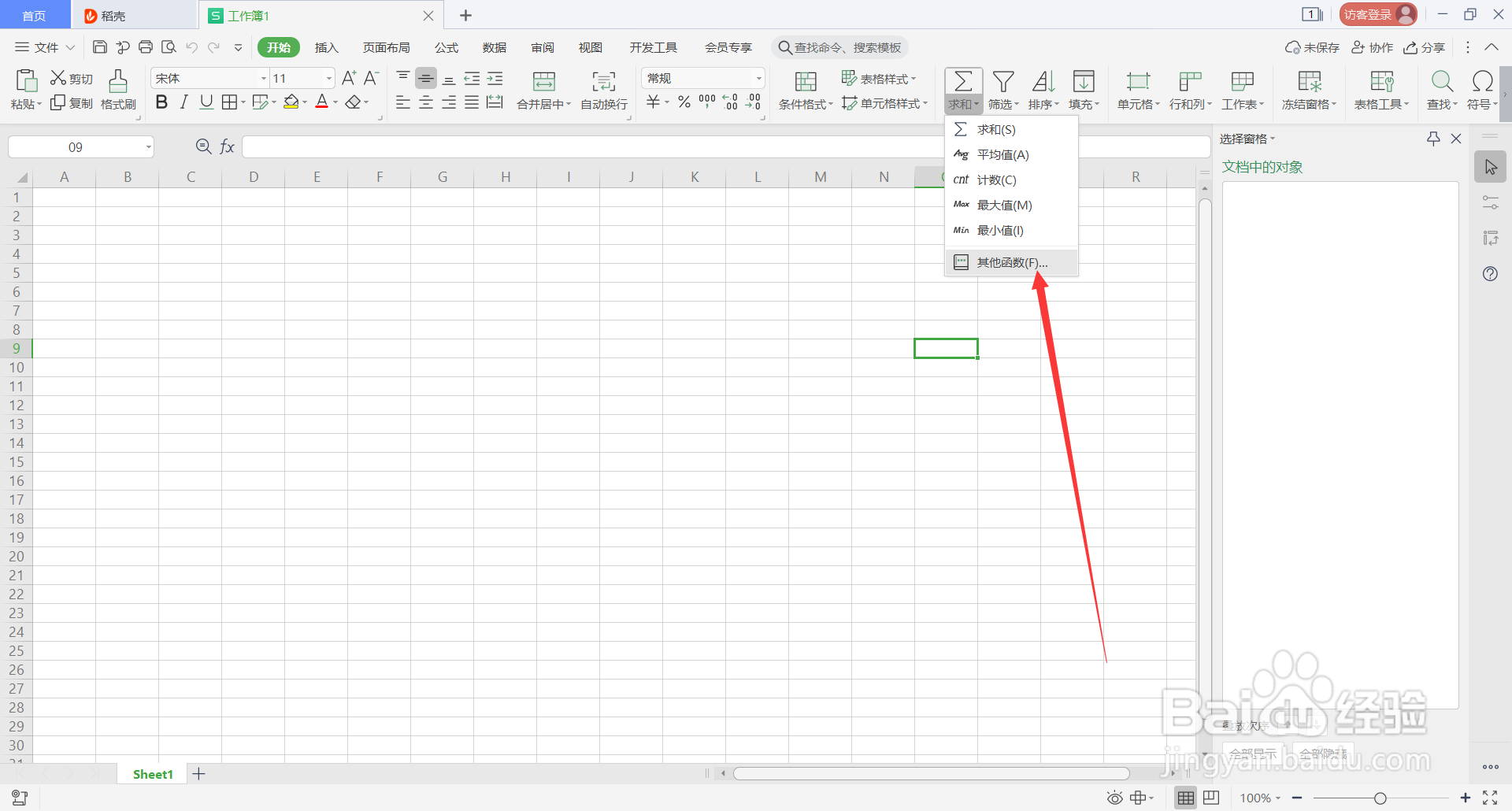
Task: Open the Find tool
Action: point(1441,89)
